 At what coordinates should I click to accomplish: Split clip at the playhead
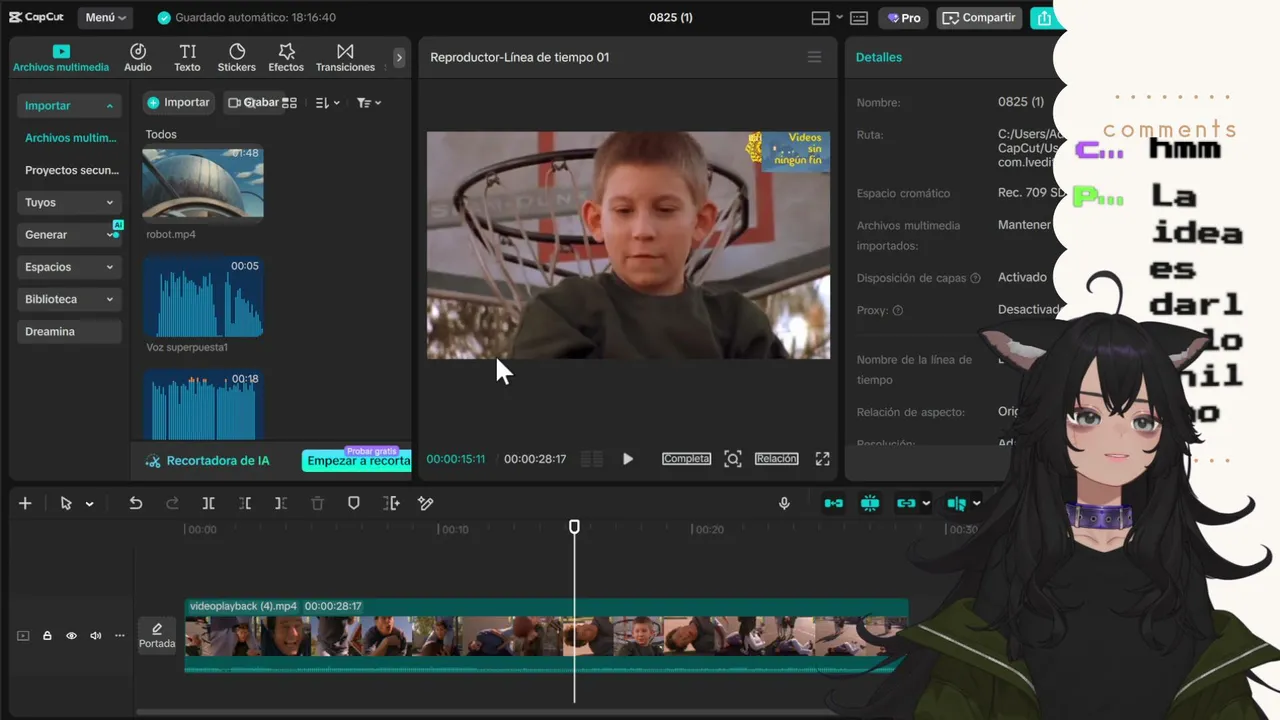pyautogui.click(x=208, y=503)
